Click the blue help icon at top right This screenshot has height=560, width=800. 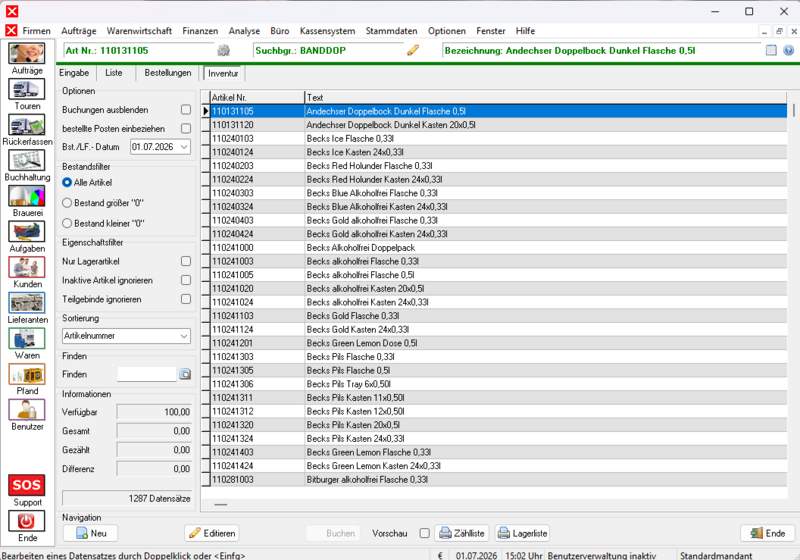coord(788,50)
